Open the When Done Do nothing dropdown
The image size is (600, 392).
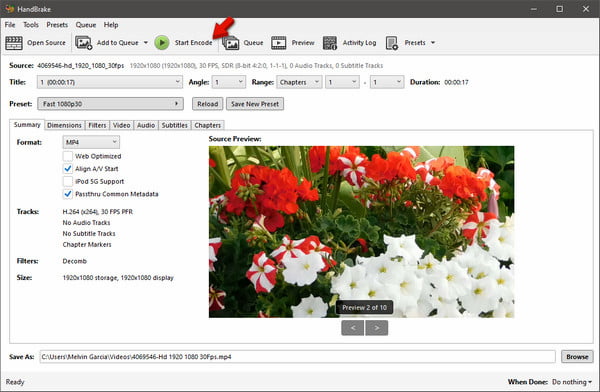(572, 382)
